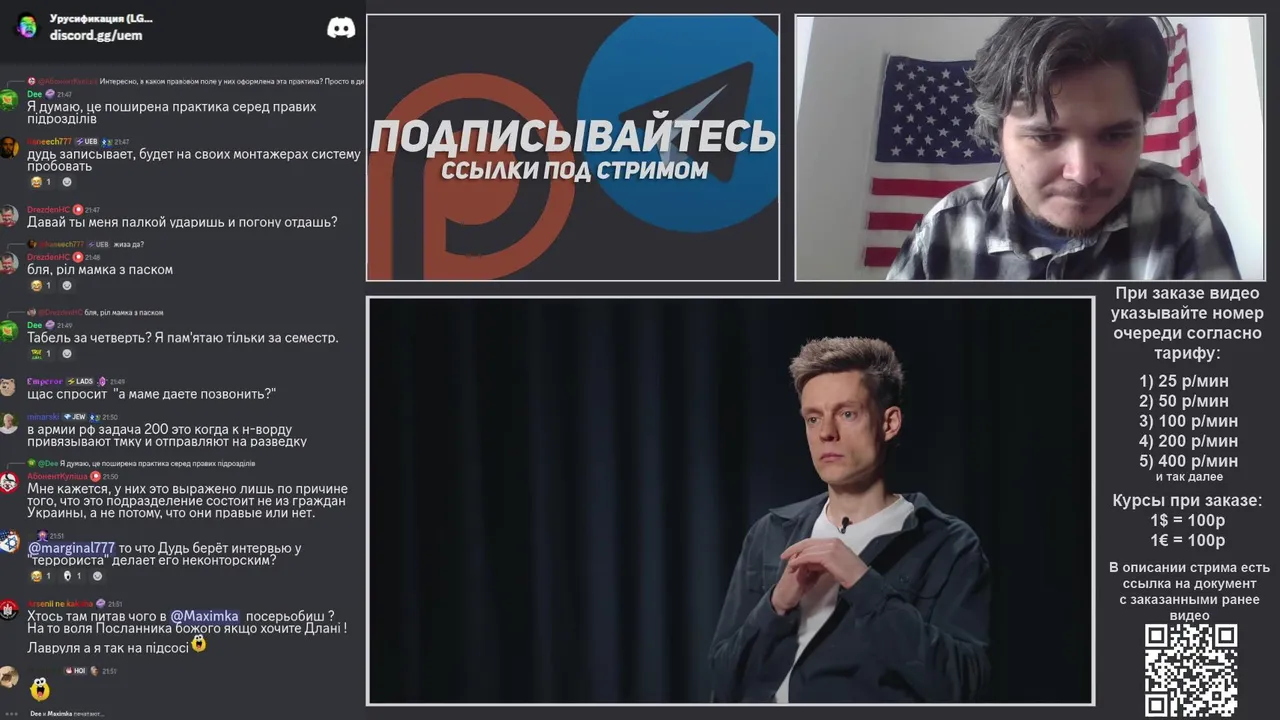
Task: Click the custom emoji reaction under 'Табель за четверть?'
Action: [x=41, y=353]
